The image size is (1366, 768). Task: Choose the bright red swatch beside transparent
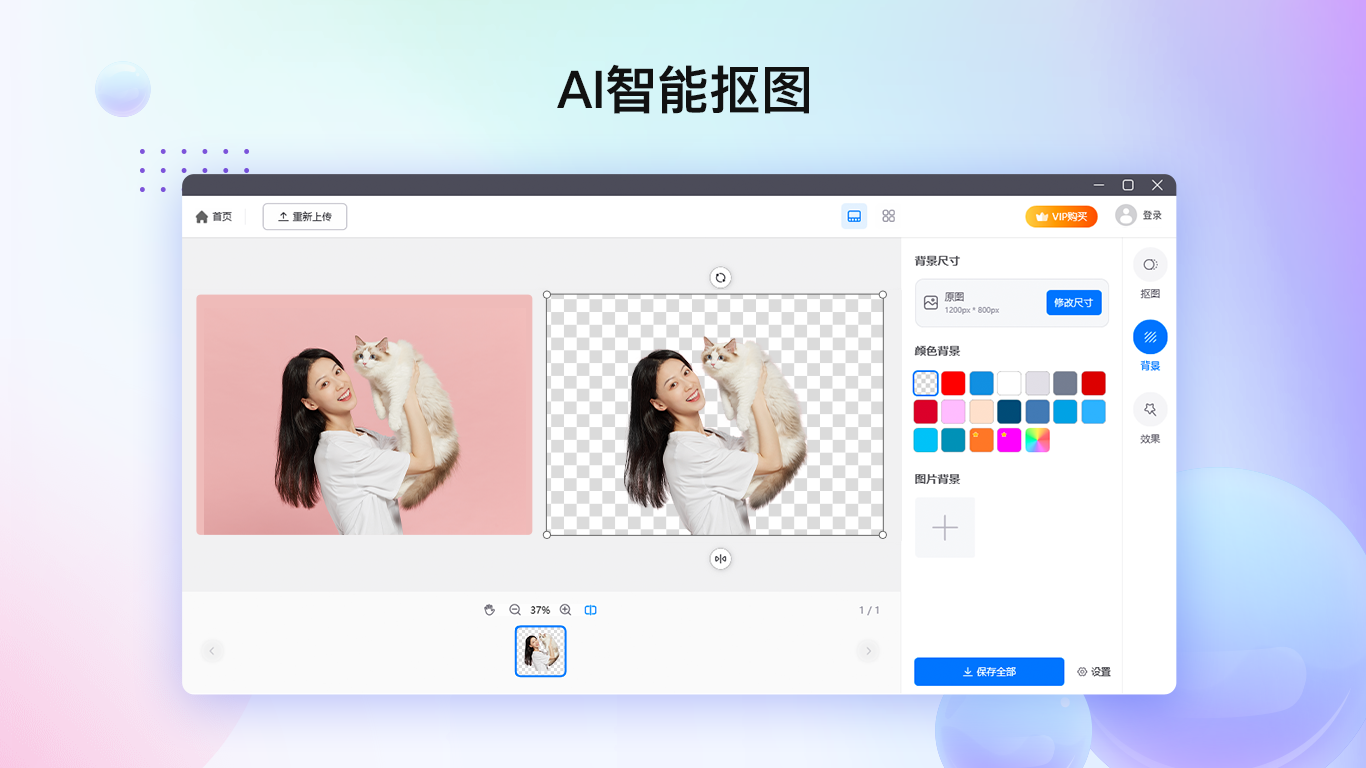coord(954,383)
